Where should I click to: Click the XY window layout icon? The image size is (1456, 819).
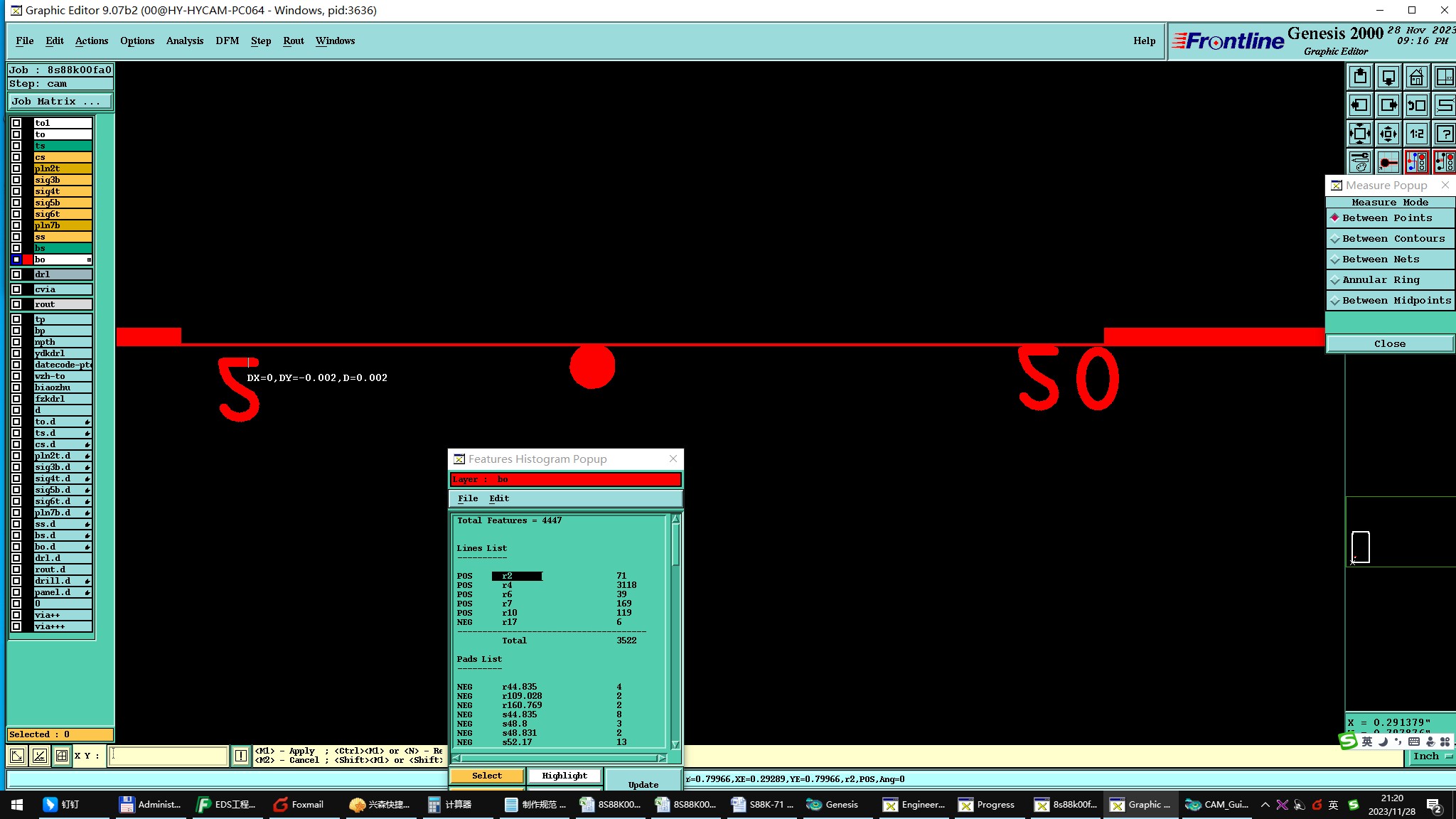coord(1445,77)
